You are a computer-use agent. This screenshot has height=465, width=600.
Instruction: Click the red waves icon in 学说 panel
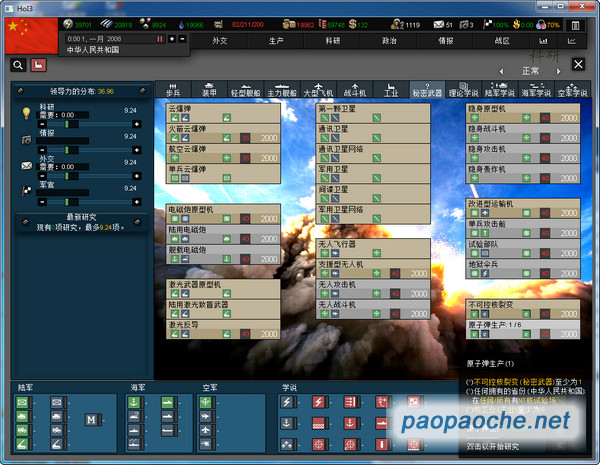point(318,423)
